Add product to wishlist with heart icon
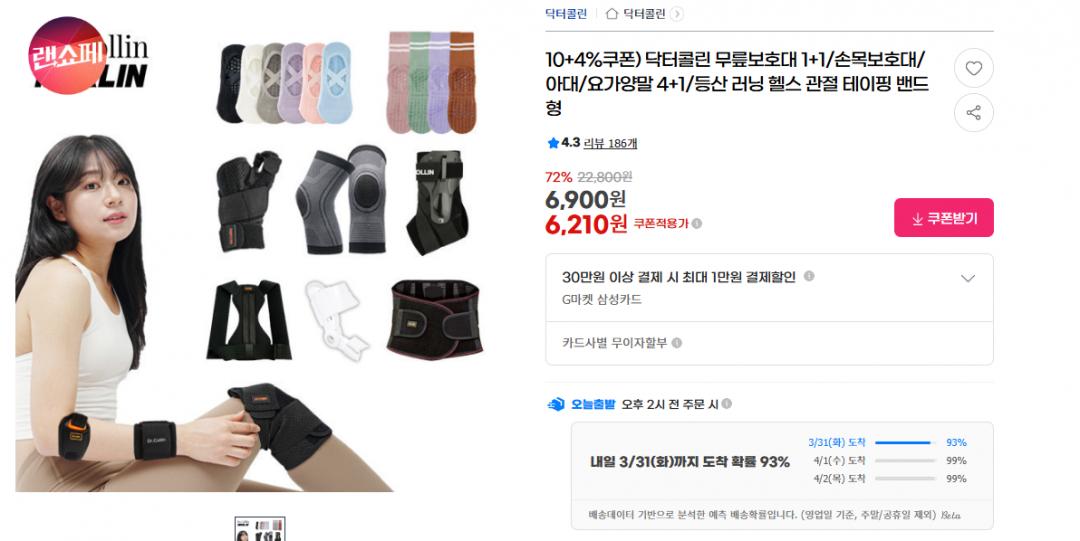This screenshot has width=1080, height=541. 973,68
